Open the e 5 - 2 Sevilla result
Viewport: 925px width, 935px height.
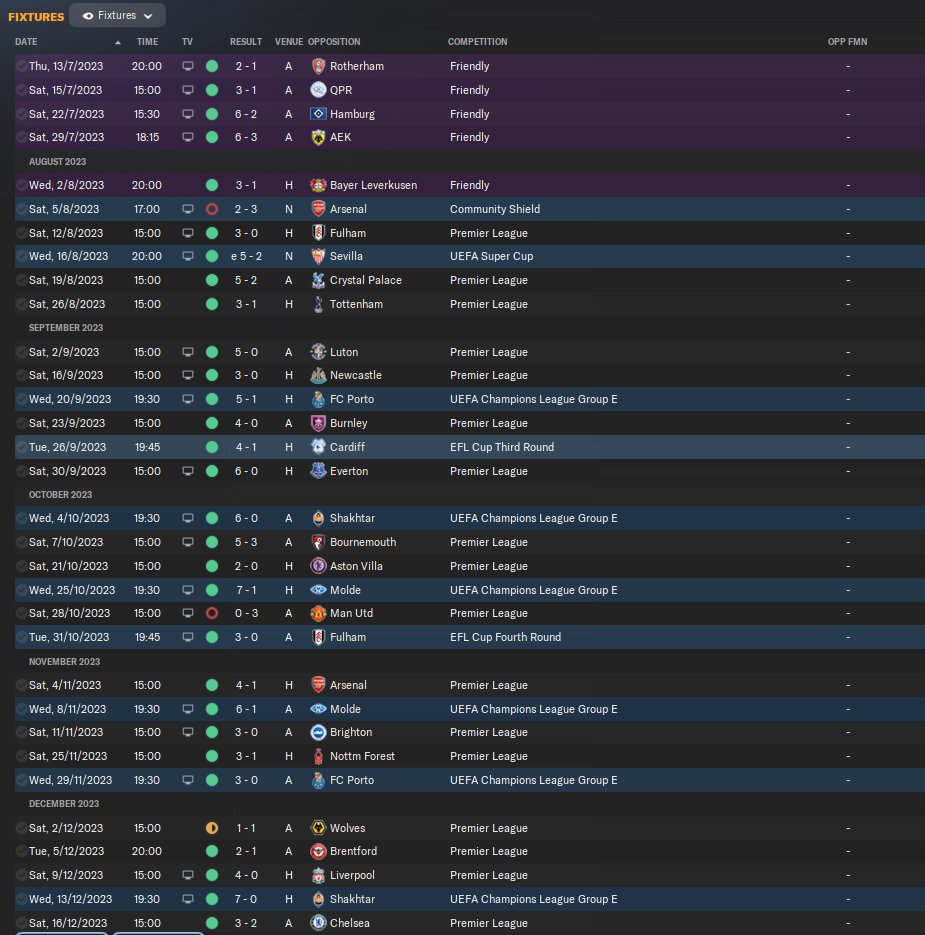pos(246,256)
